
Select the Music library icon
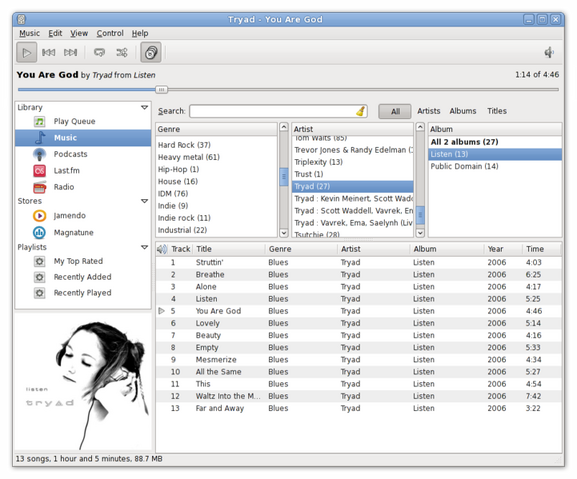40,138
